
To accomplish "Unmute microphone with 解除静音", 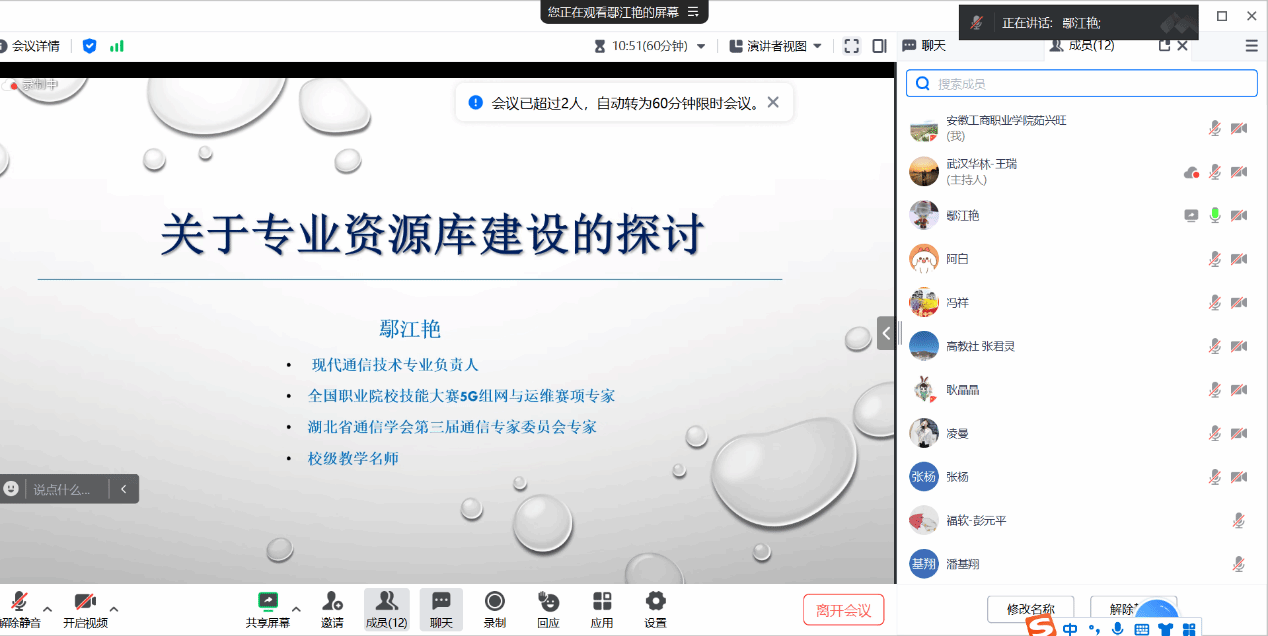I will [19, 602].
